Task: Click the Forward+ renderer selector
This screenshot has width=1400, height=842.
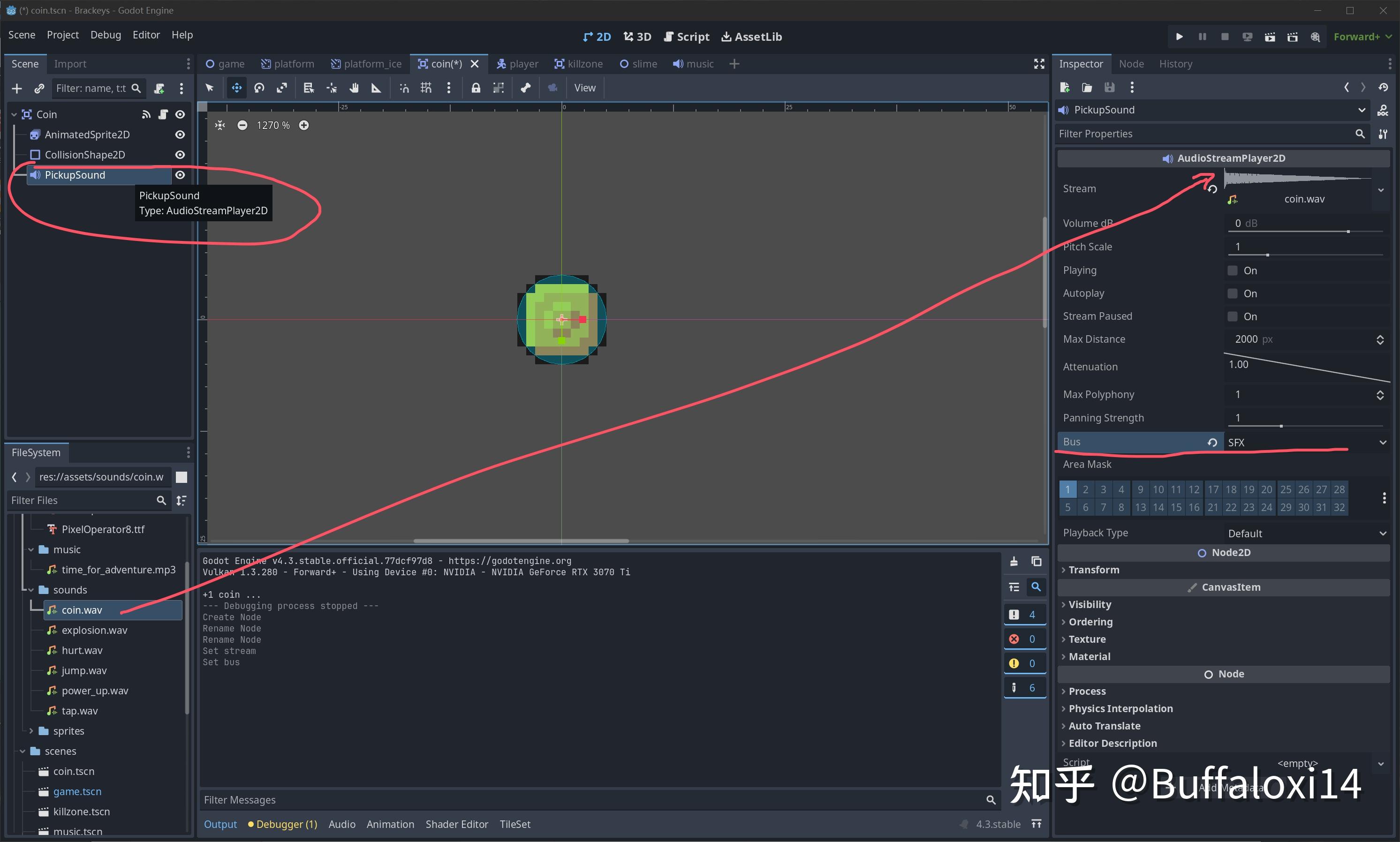Action: click(x=1359, y=36)
